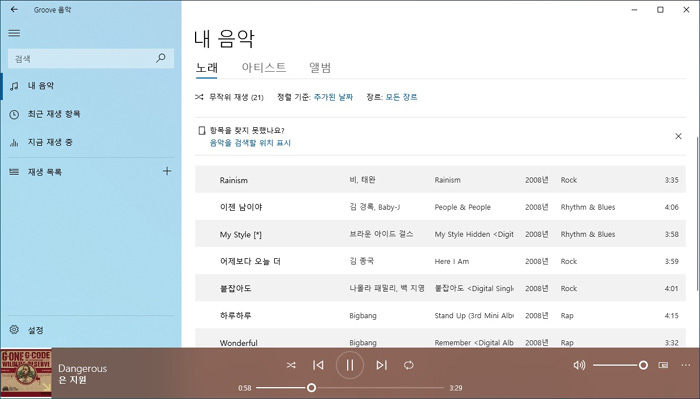Click artist 비, 태완
The image size is (700, 399).
pos(362,180)
